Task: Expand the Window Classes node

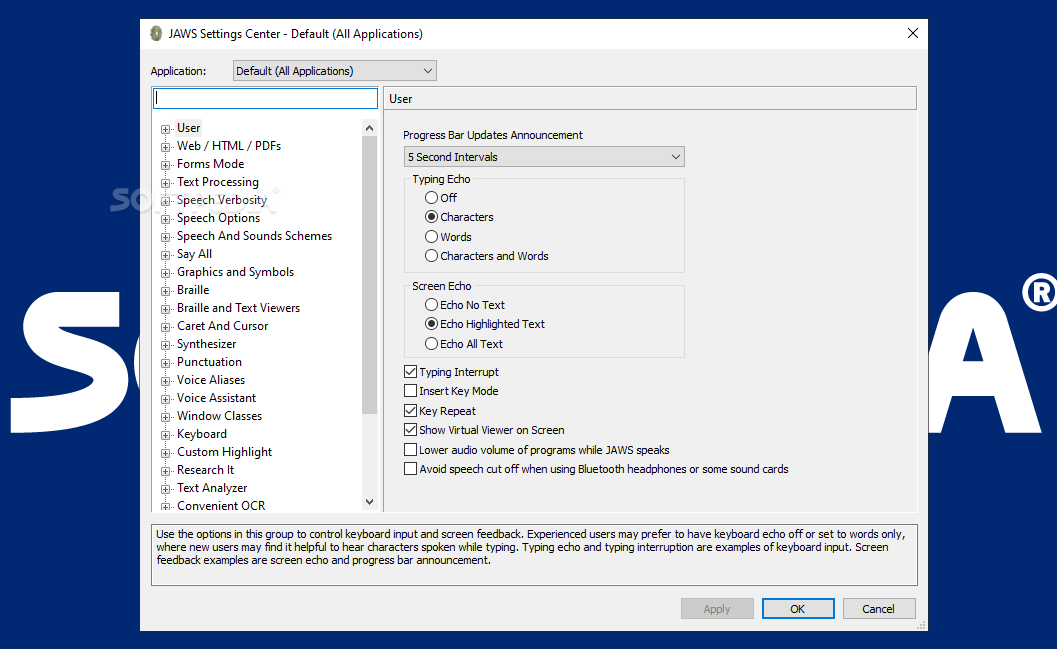Action: point(165,417)
